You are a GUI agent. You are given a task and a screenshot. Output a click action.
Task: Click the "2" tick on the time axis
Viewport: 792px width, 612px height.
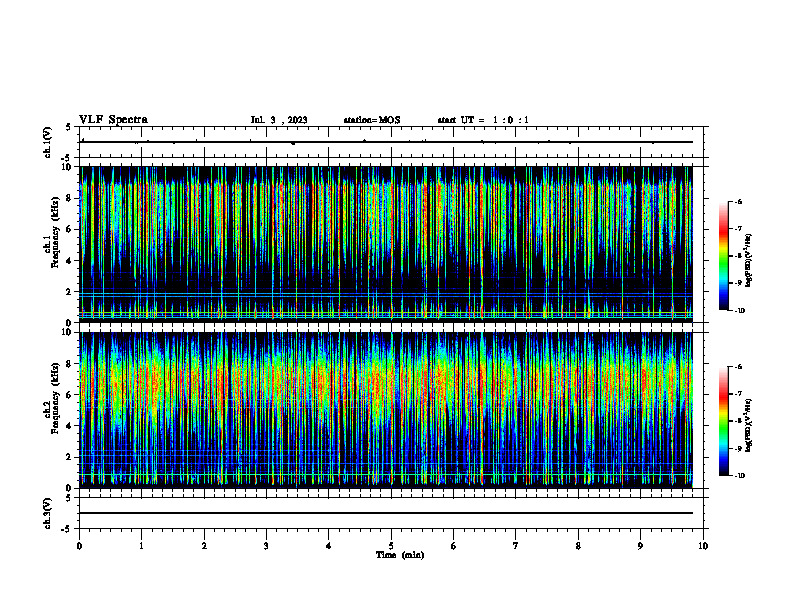point(204,546)
